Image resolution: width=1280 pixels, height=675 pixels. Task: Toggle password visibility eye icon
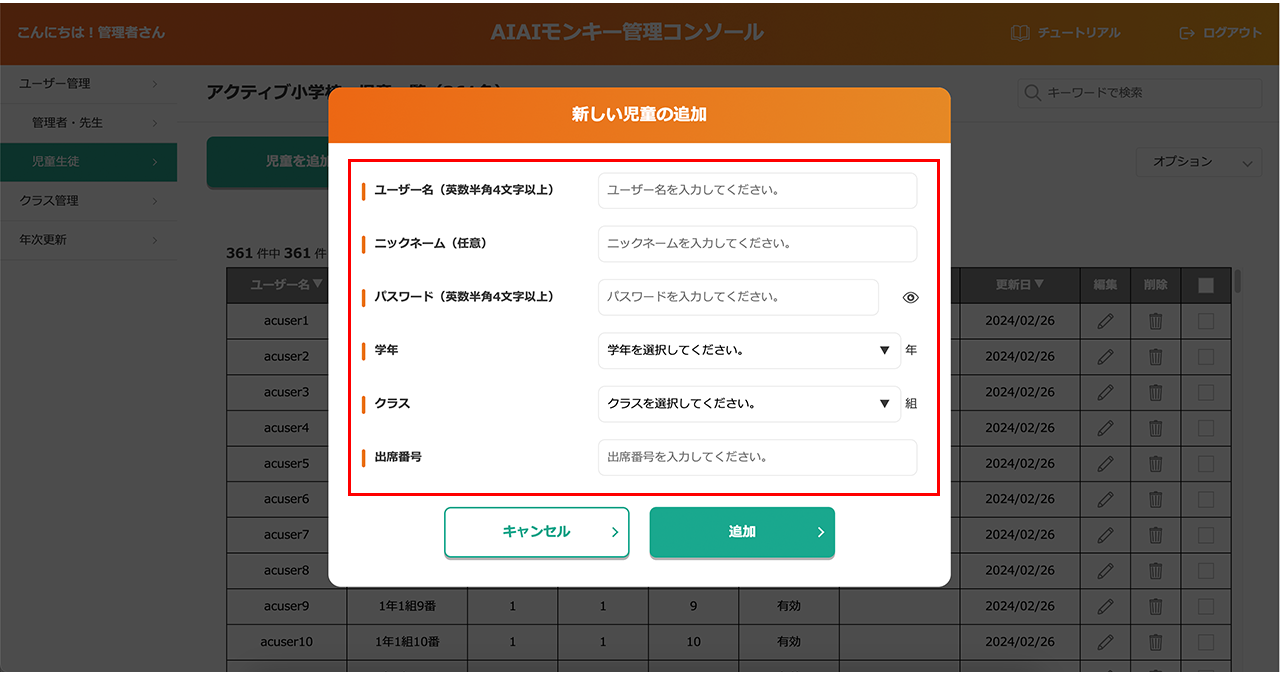tap(910, 298)
